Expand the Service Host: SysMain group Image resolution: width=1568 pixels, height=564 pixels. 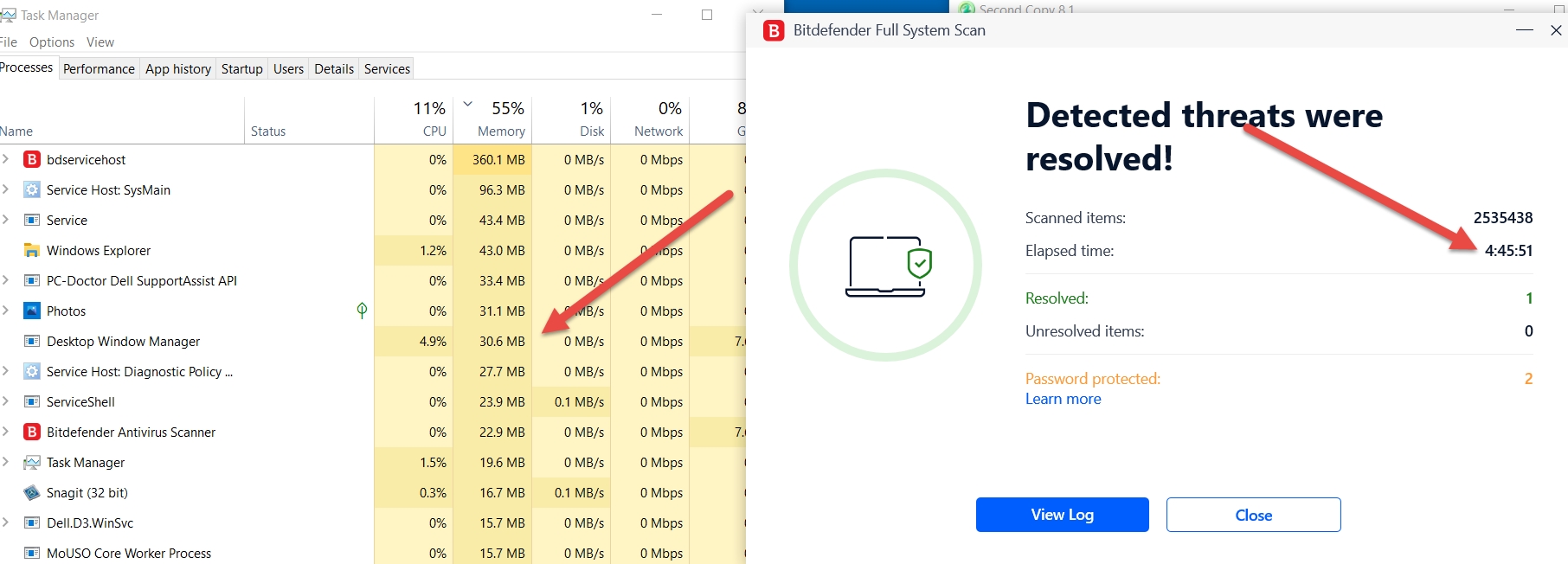click(6, 189)
